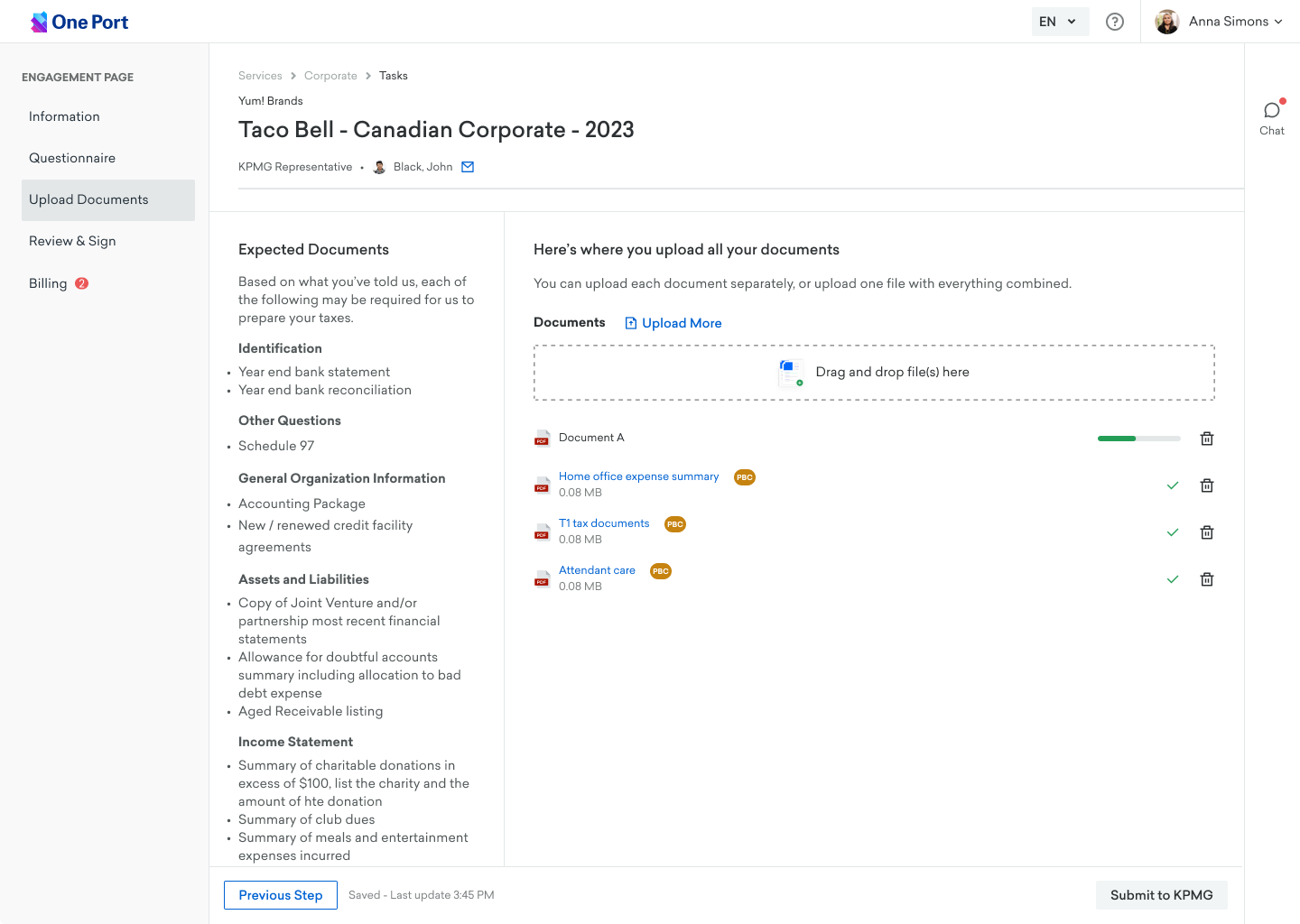This screenshot has height=924, width=1300.
Task: Click PBC badge on Home office expense summary
Action: (x=745, y=477)
